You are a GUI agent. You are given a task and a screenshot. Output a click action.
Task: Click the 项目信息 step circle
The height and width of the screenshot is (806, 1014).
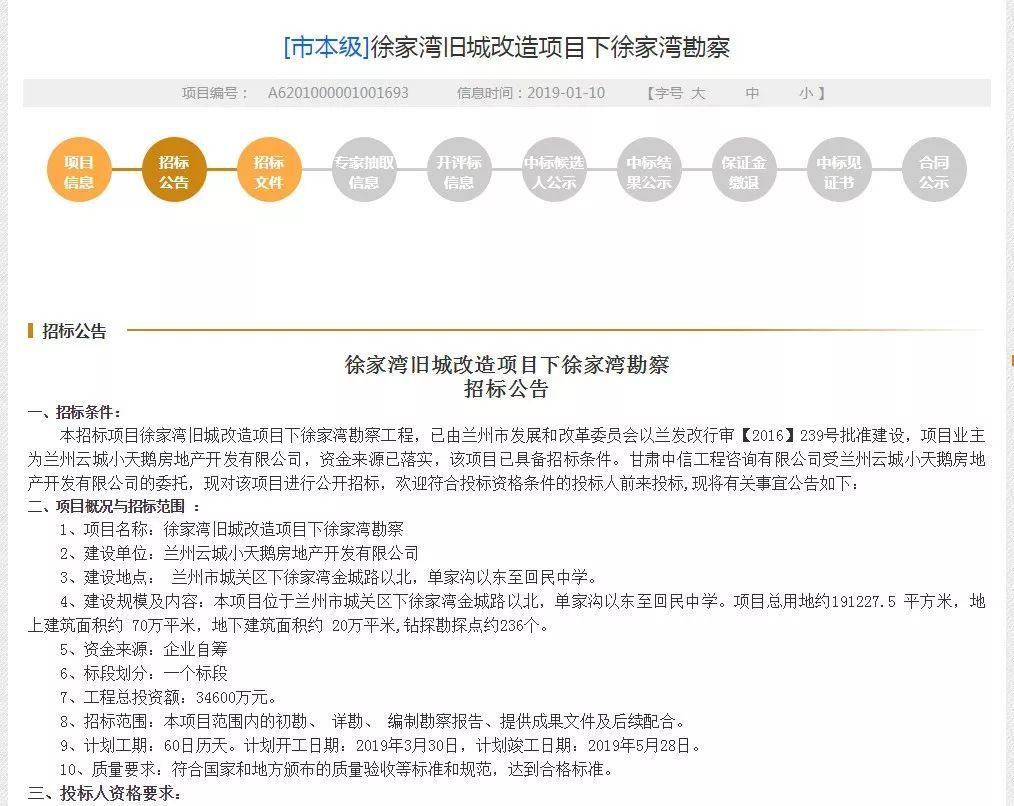(79, 172)
